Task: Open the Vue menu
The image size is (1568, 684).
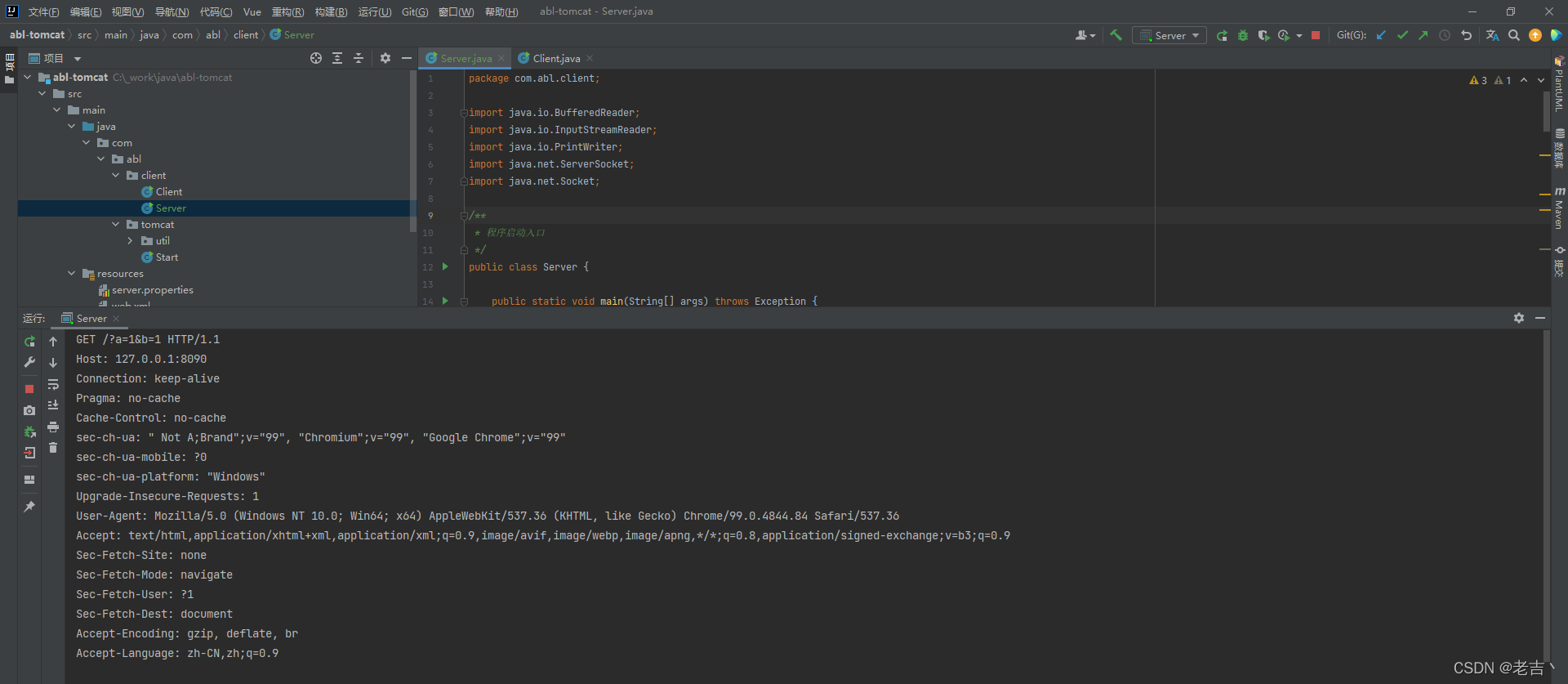Action: (x=252, y=11)
